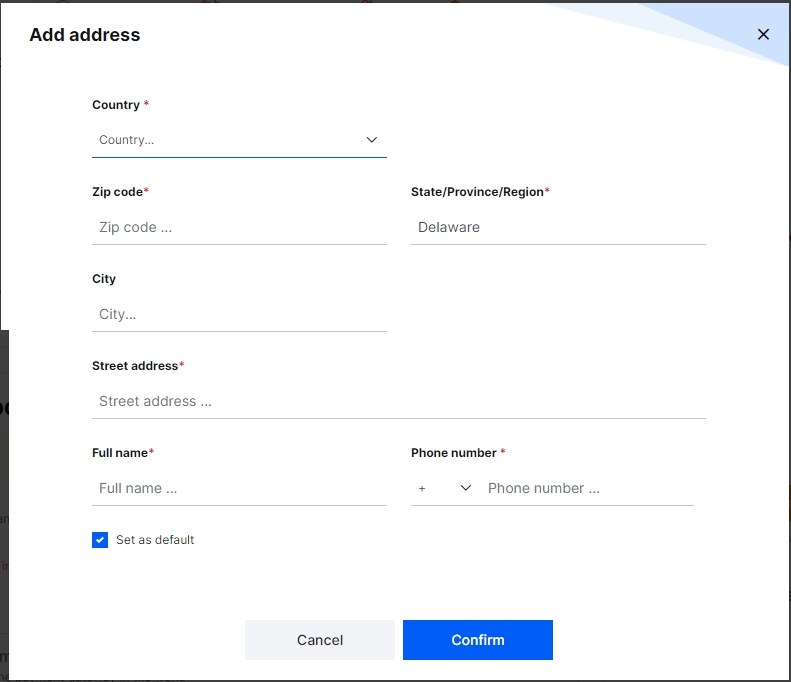
Task: Click the plus sign in phone prefix
Action: [x=422, y=488]
